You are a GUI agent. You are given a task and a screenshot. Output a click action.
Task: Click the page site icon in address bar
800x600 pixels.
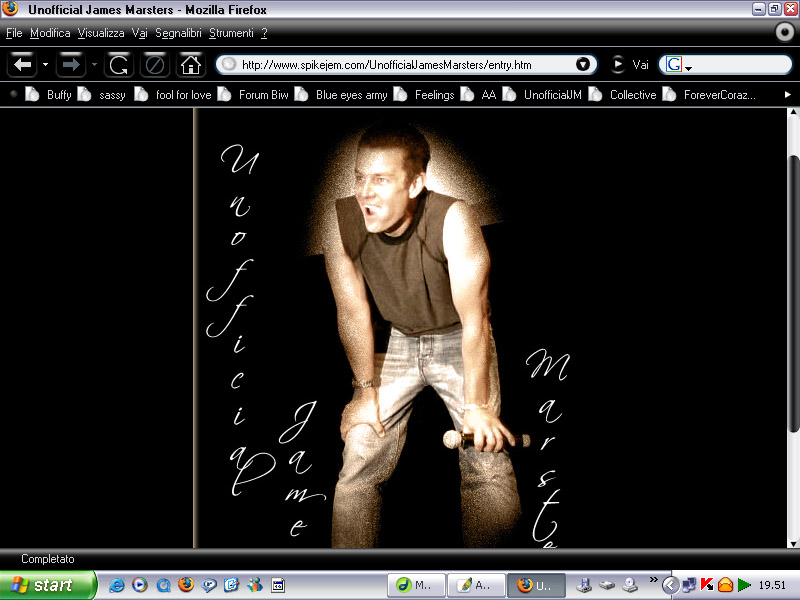(229, 64)
